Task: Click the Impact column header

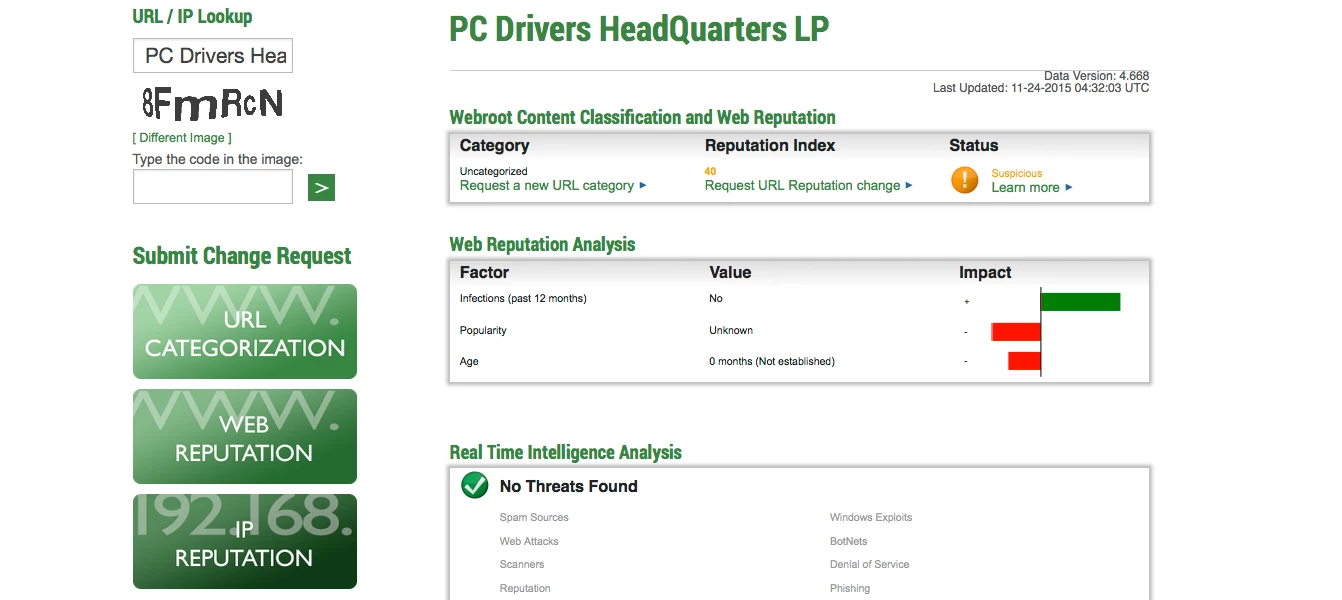Action: coord(985,273)
